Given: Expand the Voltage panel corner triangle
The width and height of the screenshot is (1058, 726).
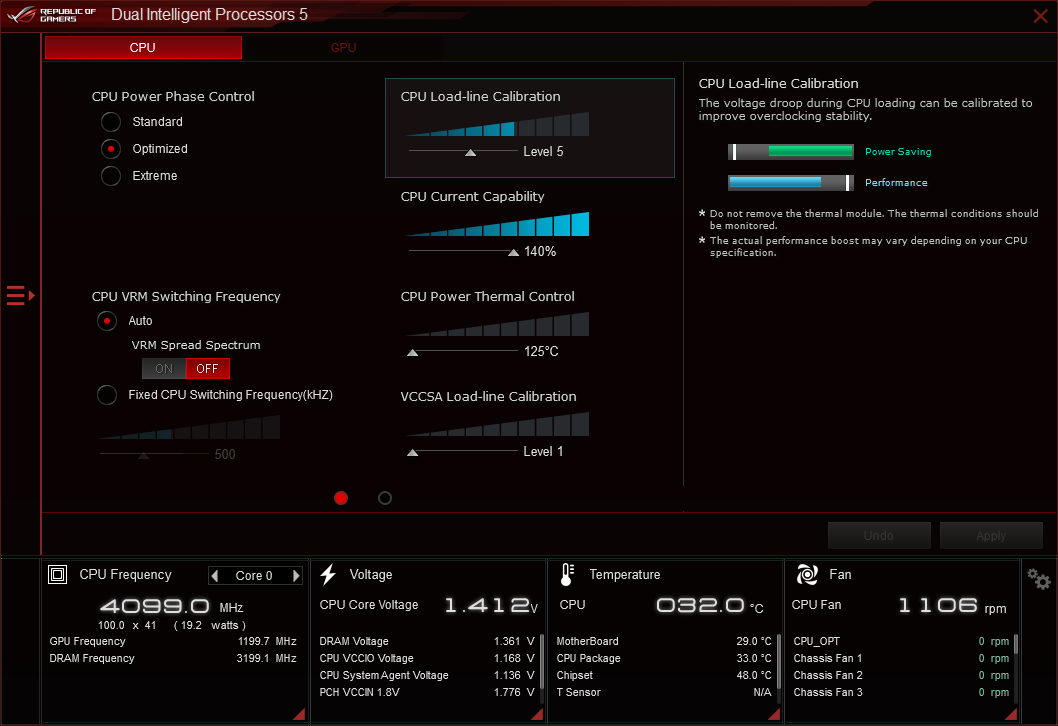Looking at the screenshot, I should [x=537, y=713].
